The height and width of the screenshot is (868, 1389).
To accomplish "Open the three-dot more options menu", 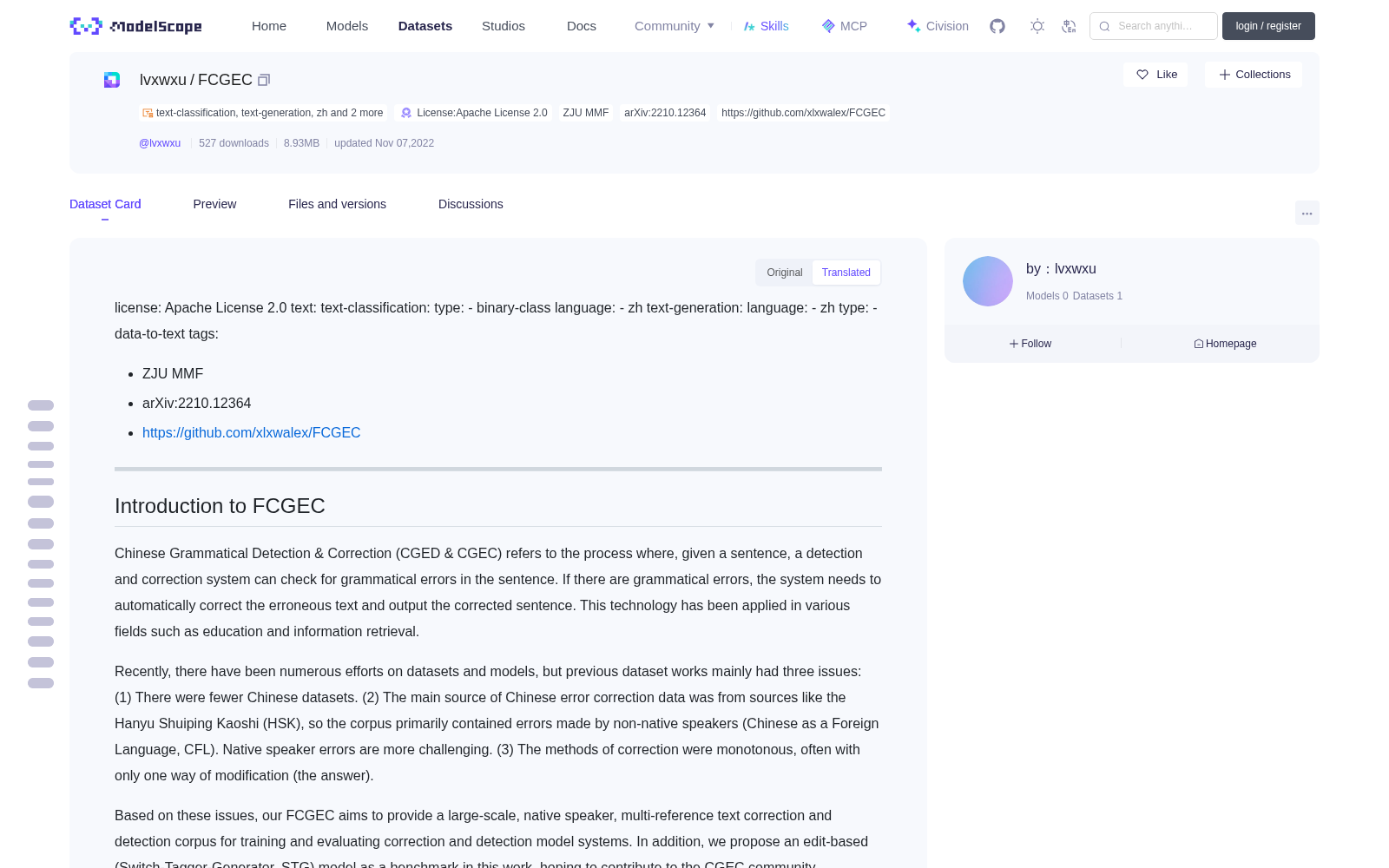I will pos(1307,213).
